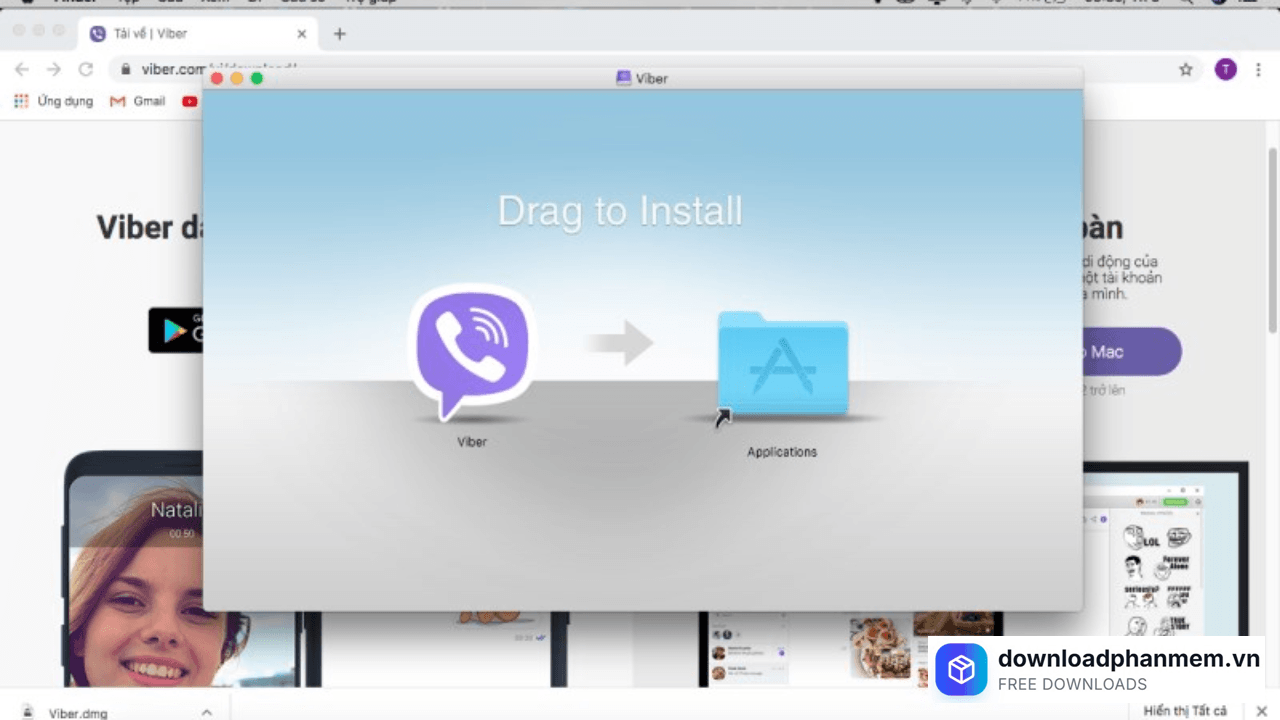Screen dimensions: 1280x720
Task: Click 'Hiển thị Tất cả' downloads button
Action: click(x=1185, y=711)
